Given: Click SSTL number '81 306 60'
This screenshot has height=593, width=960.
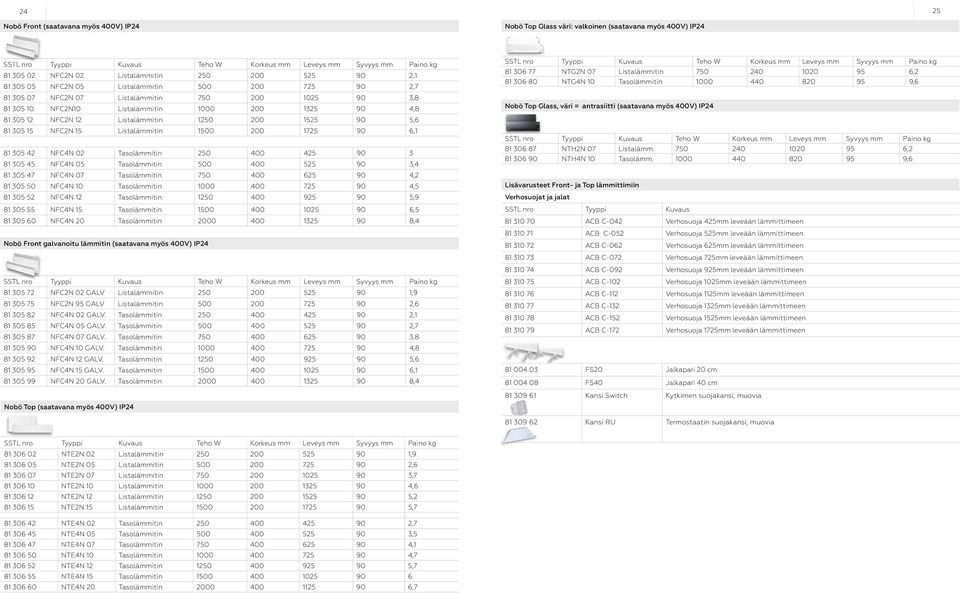Looking at the screenshot, I should pos(20,587).
